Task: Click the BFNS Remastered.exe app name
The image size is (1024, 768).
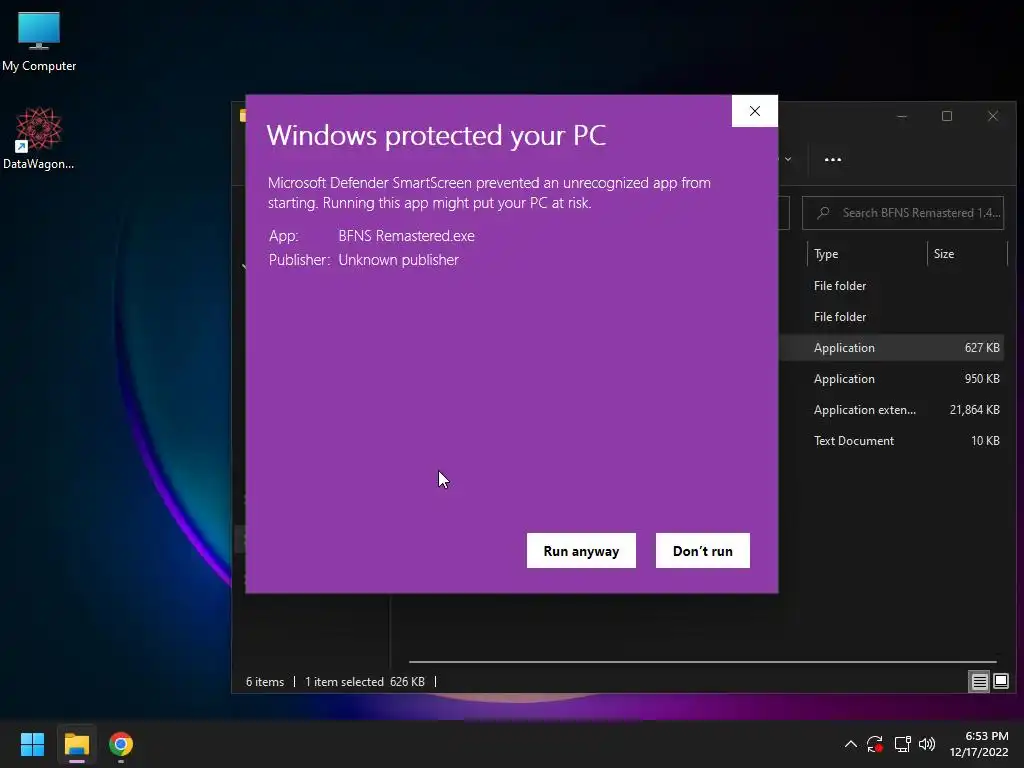Action: (406, 236)
